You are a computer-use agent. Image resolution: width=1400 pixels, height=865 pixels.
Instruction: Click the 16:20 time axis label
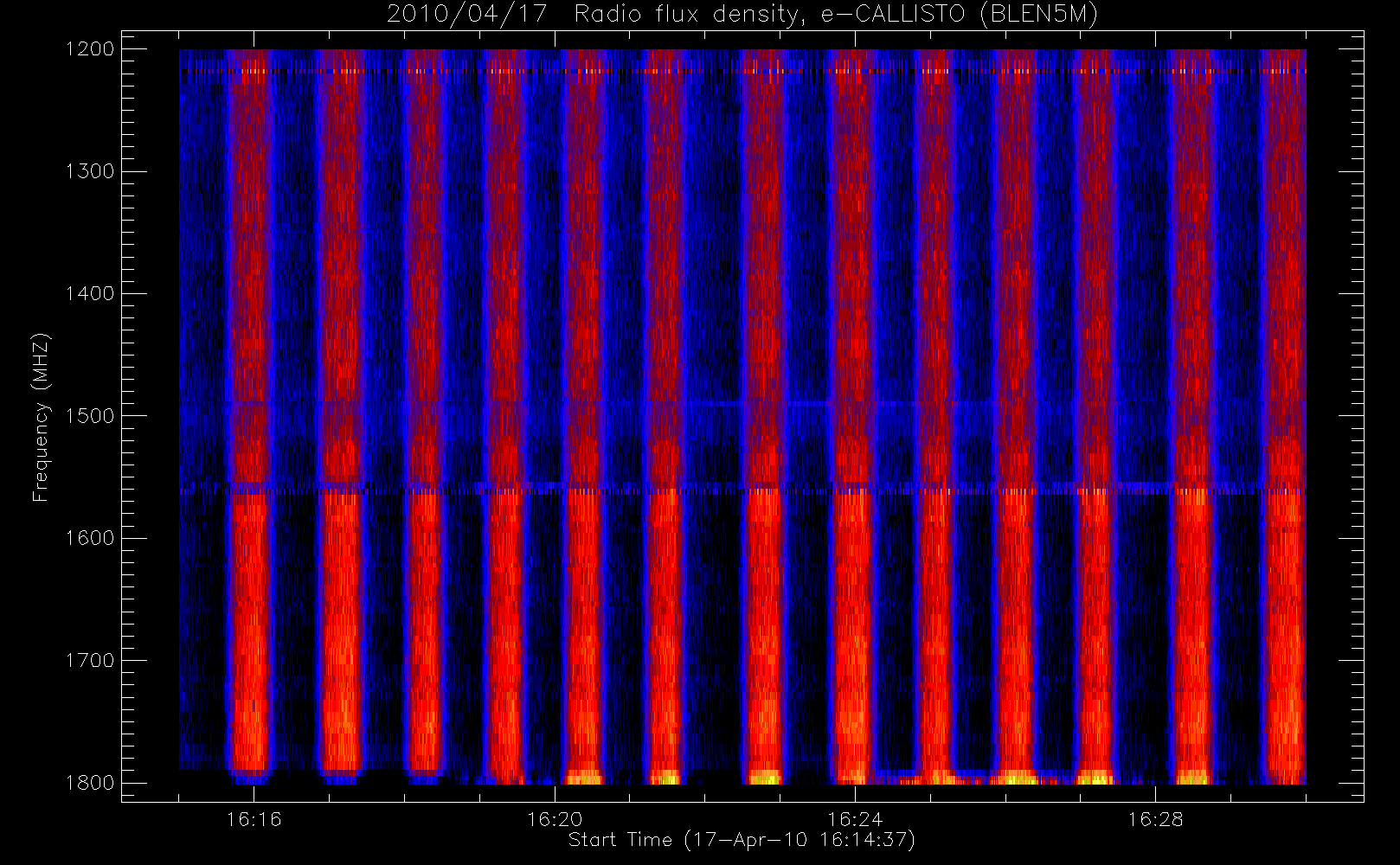pos(555,819)
